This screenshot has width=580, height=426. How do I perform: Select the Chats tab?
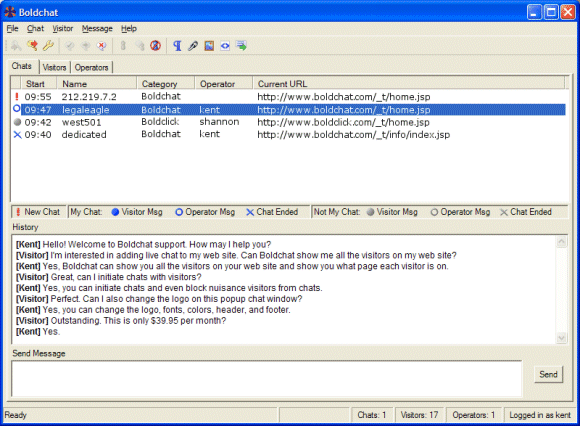tap(21, 66)
